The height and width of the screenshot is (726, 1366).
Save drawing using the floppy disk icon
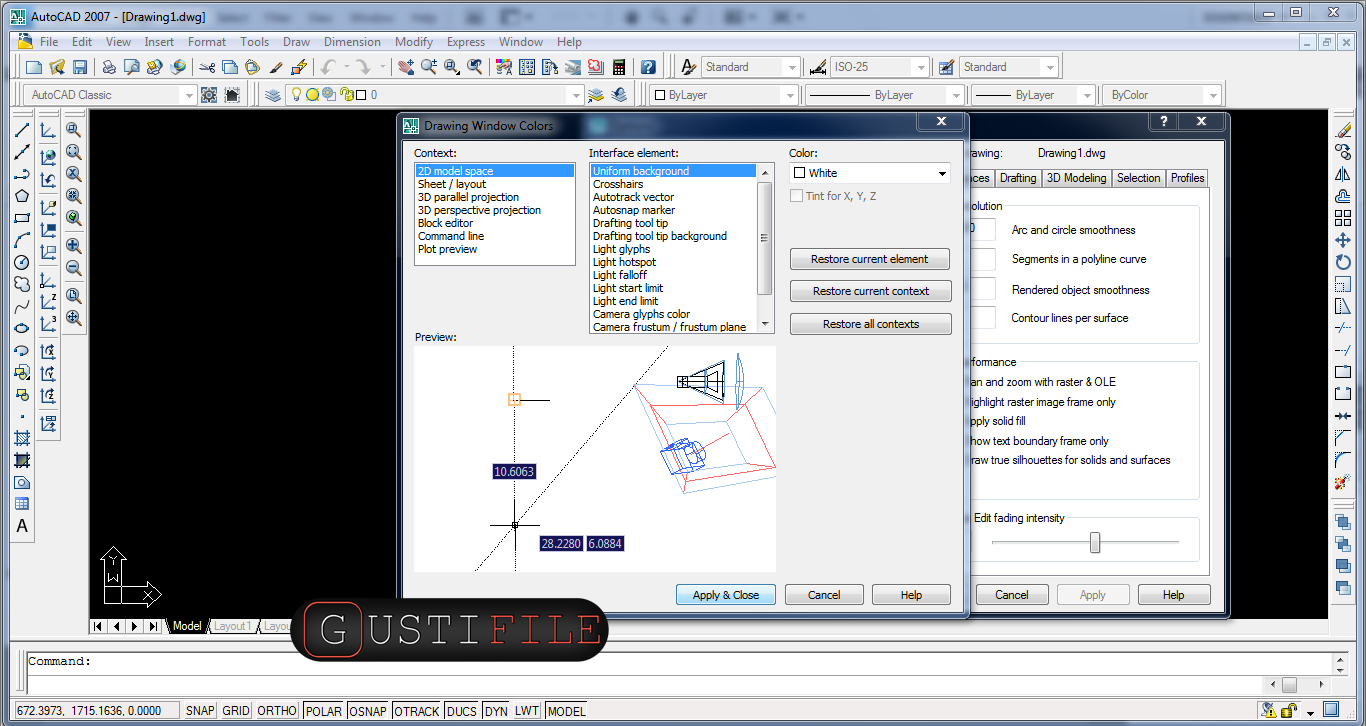tap(80, 67)
